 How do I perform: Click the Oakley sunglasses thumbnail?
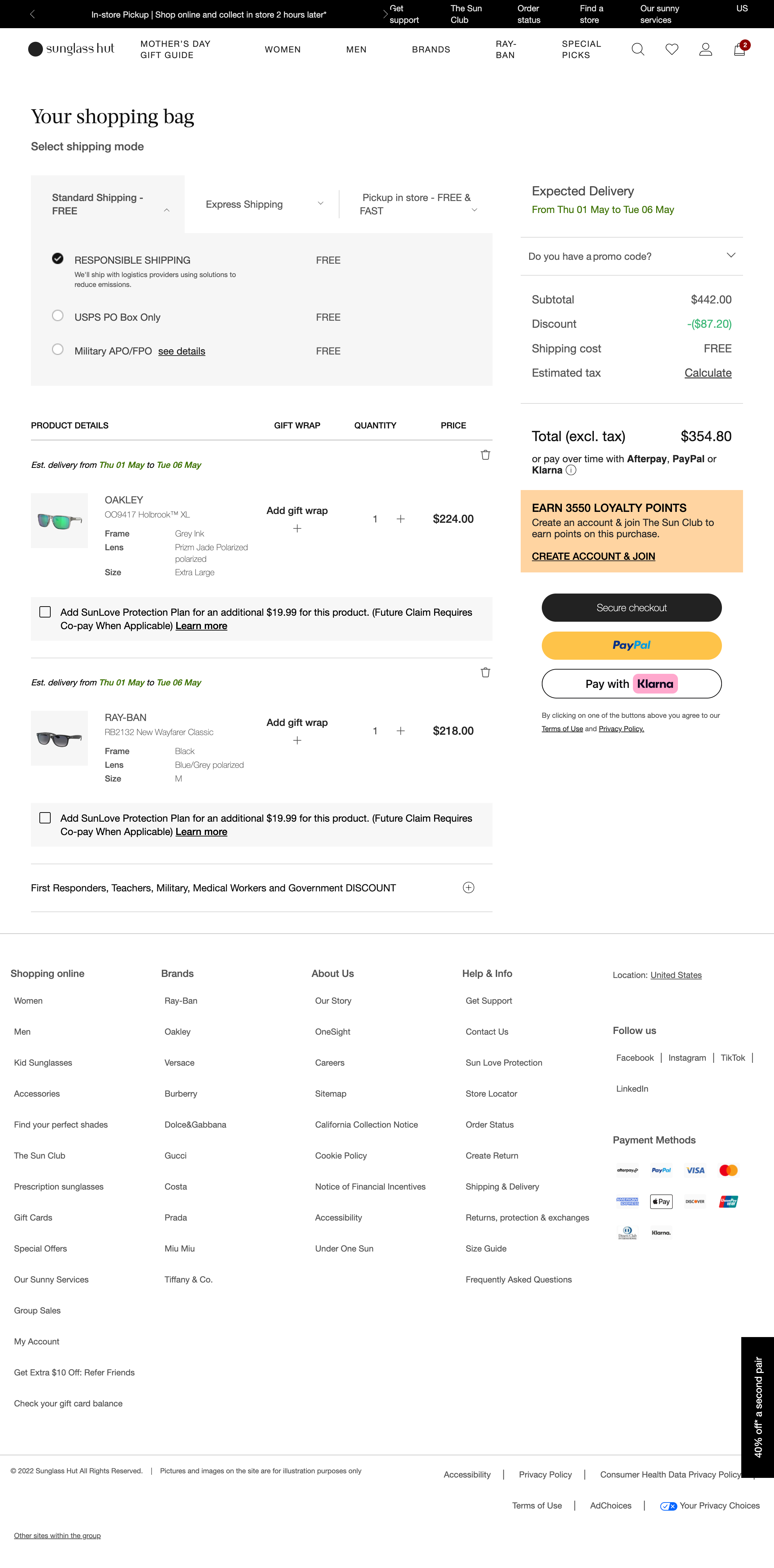pyautogui.click(x=59, y=520)
